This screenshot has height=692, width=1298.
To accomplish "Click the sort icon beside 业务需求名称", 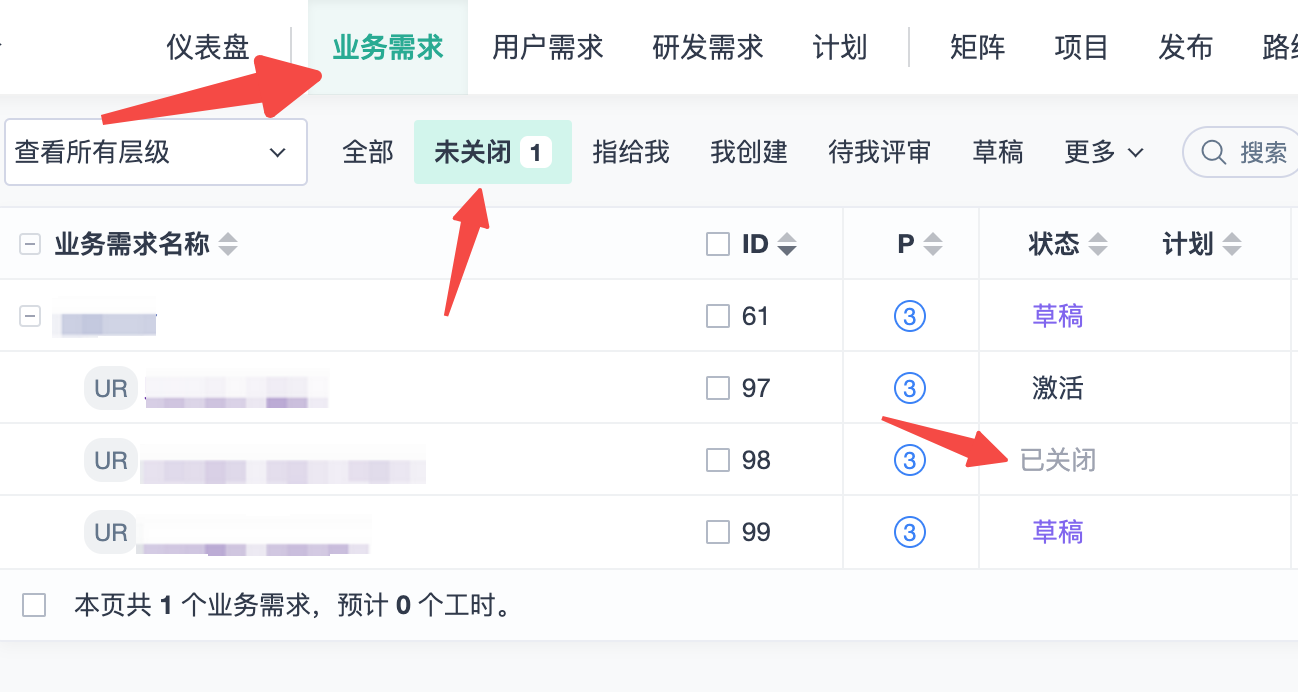I will tap(228, 244).
